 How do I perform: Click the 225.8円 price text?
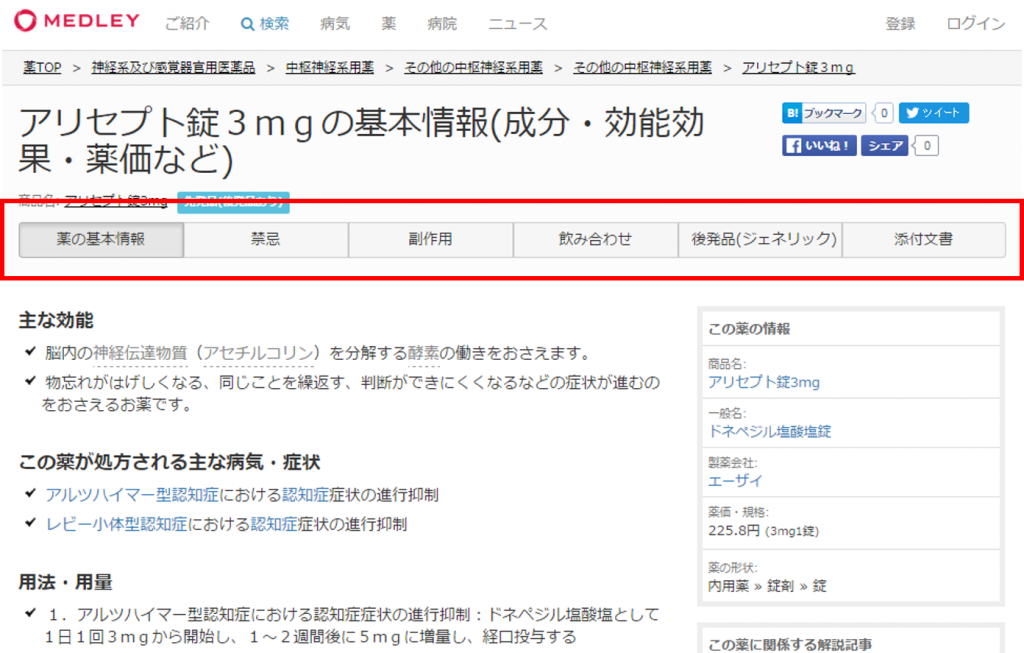[733, 531]
